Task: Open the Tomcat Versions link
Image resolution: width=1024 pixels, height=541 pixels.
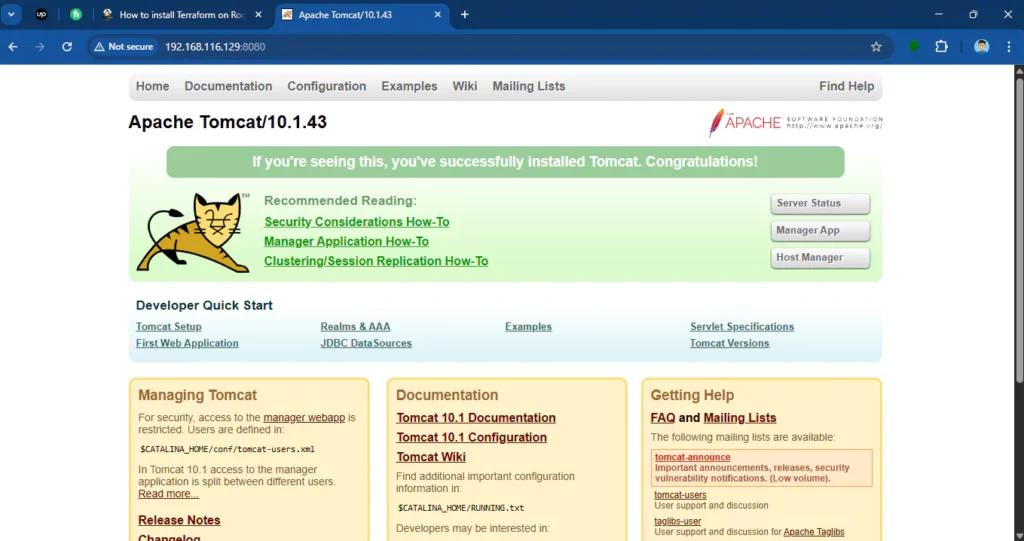Action: coord(729,343)
